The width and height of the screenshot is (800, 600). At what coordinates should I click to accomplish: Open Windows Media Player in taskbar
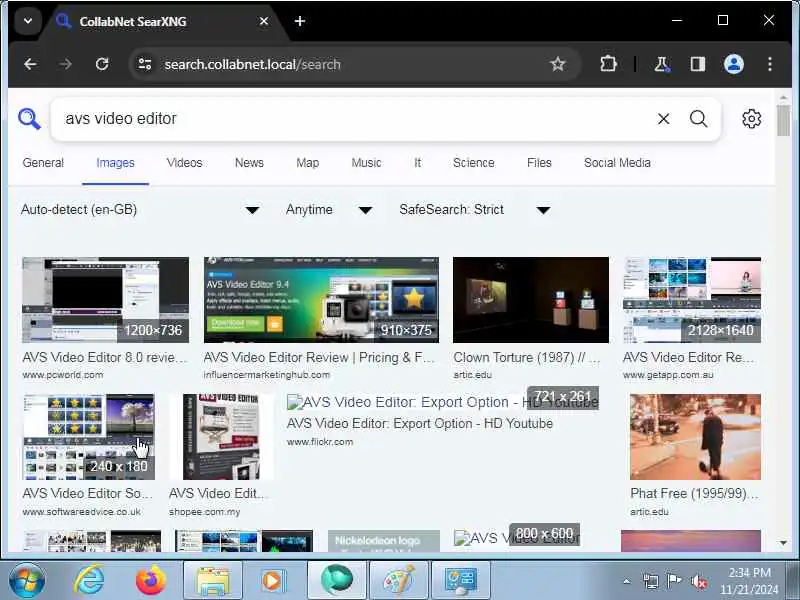pyautogui.click(x=274, y=581)
